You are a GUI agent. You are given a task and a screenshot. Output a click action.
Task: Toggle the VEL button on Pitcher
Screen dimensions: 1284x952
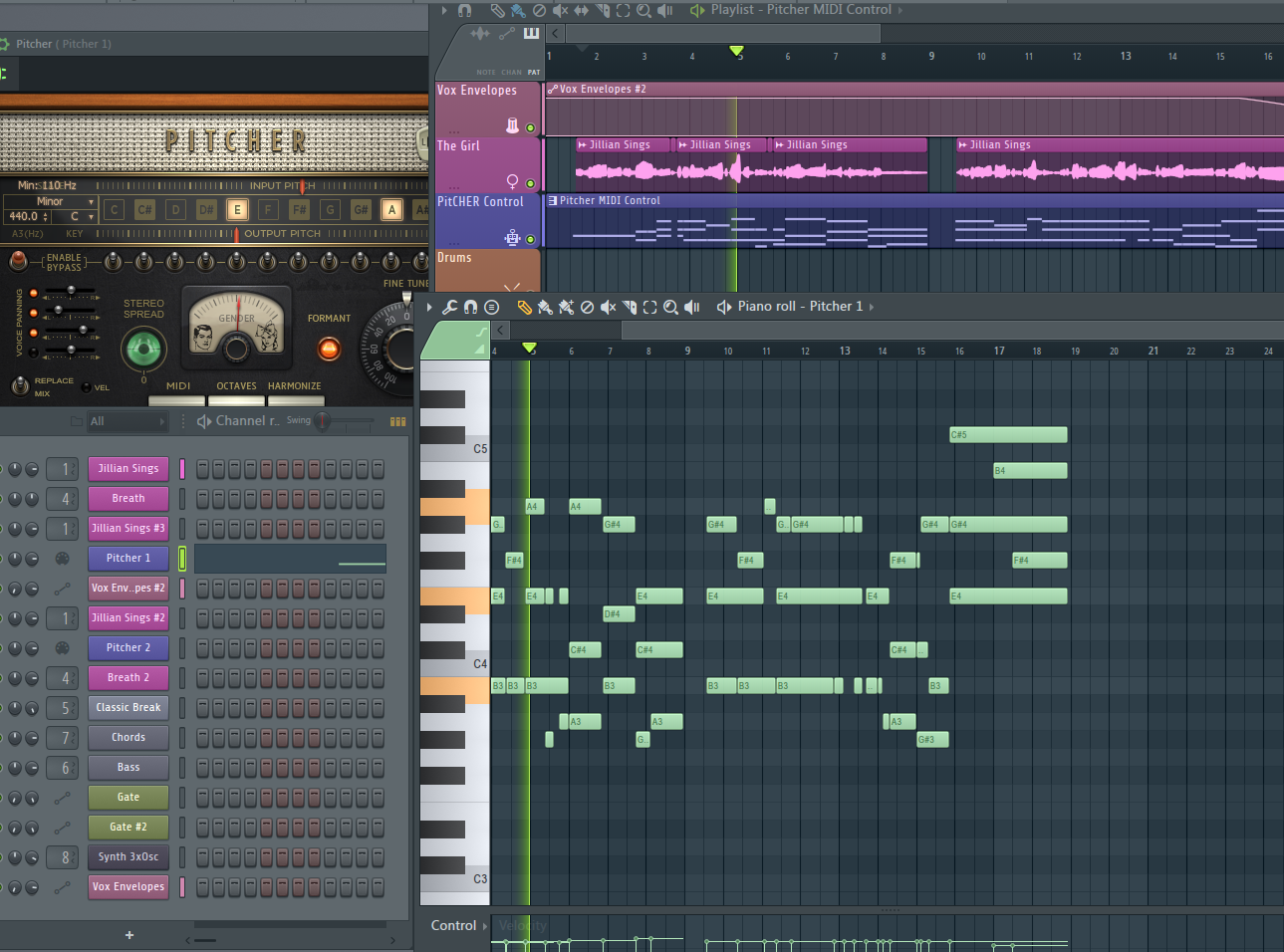coord(87,387)
